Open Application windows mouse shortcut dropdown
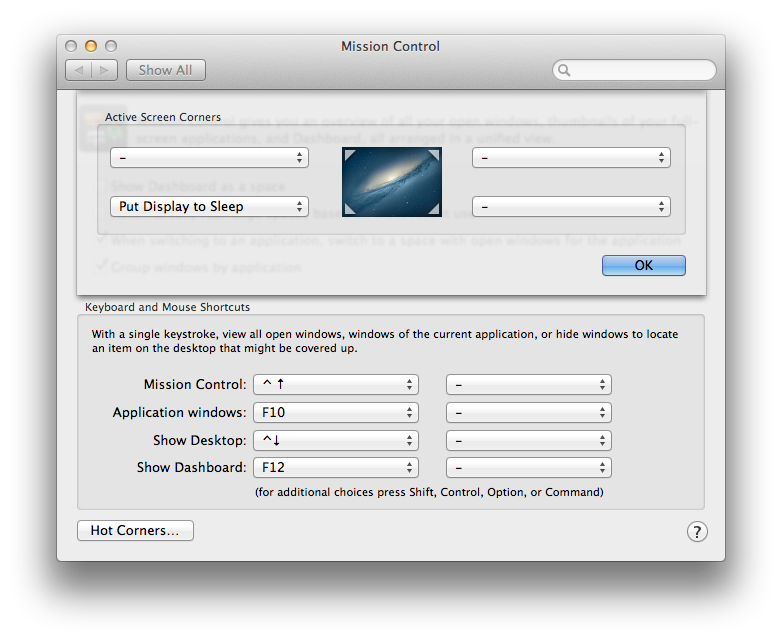The image size is (782, 640). (x=528, y=412)
